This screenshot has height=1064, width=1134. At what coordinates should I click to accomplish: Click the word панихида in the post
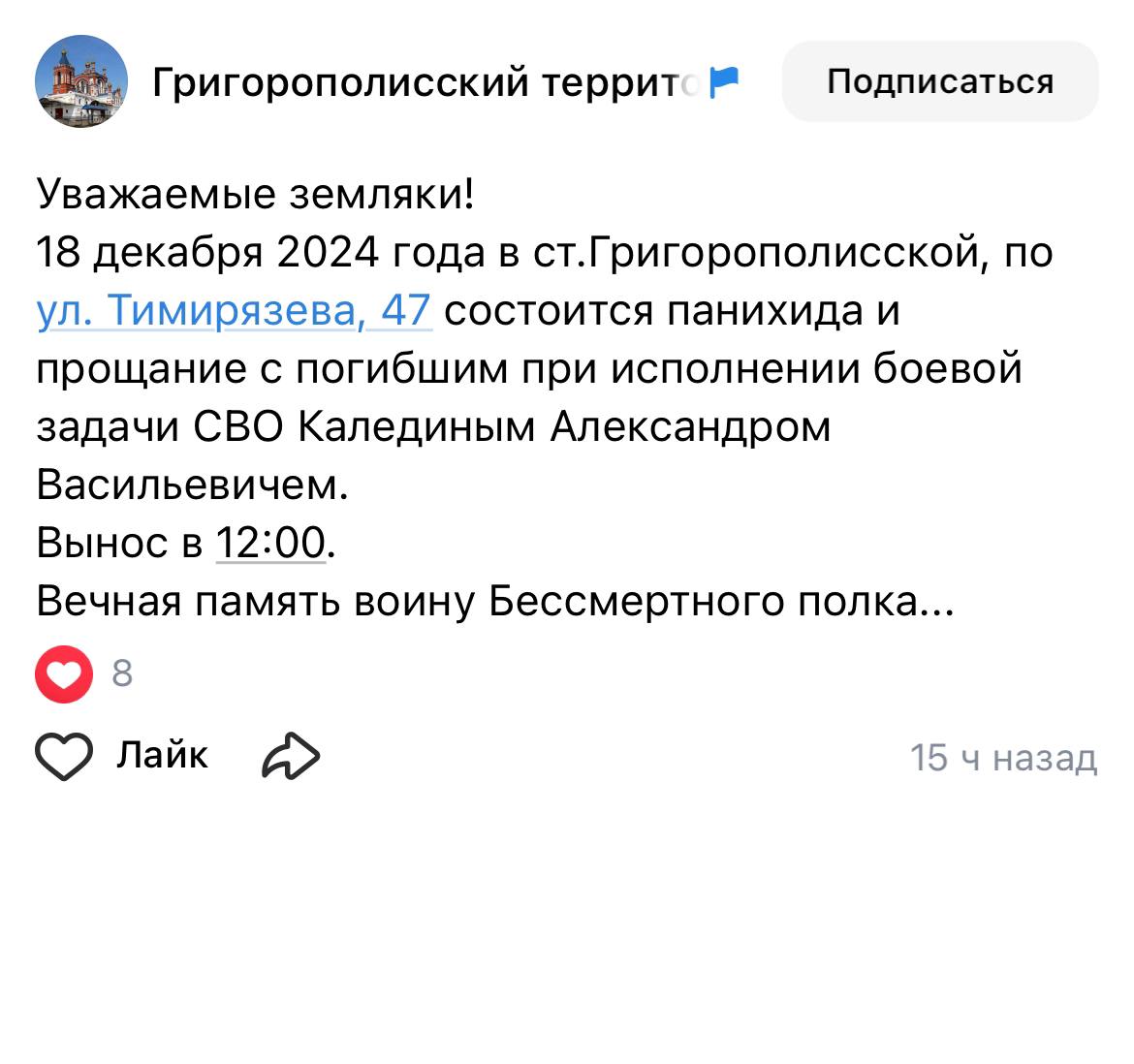(765, 311)
